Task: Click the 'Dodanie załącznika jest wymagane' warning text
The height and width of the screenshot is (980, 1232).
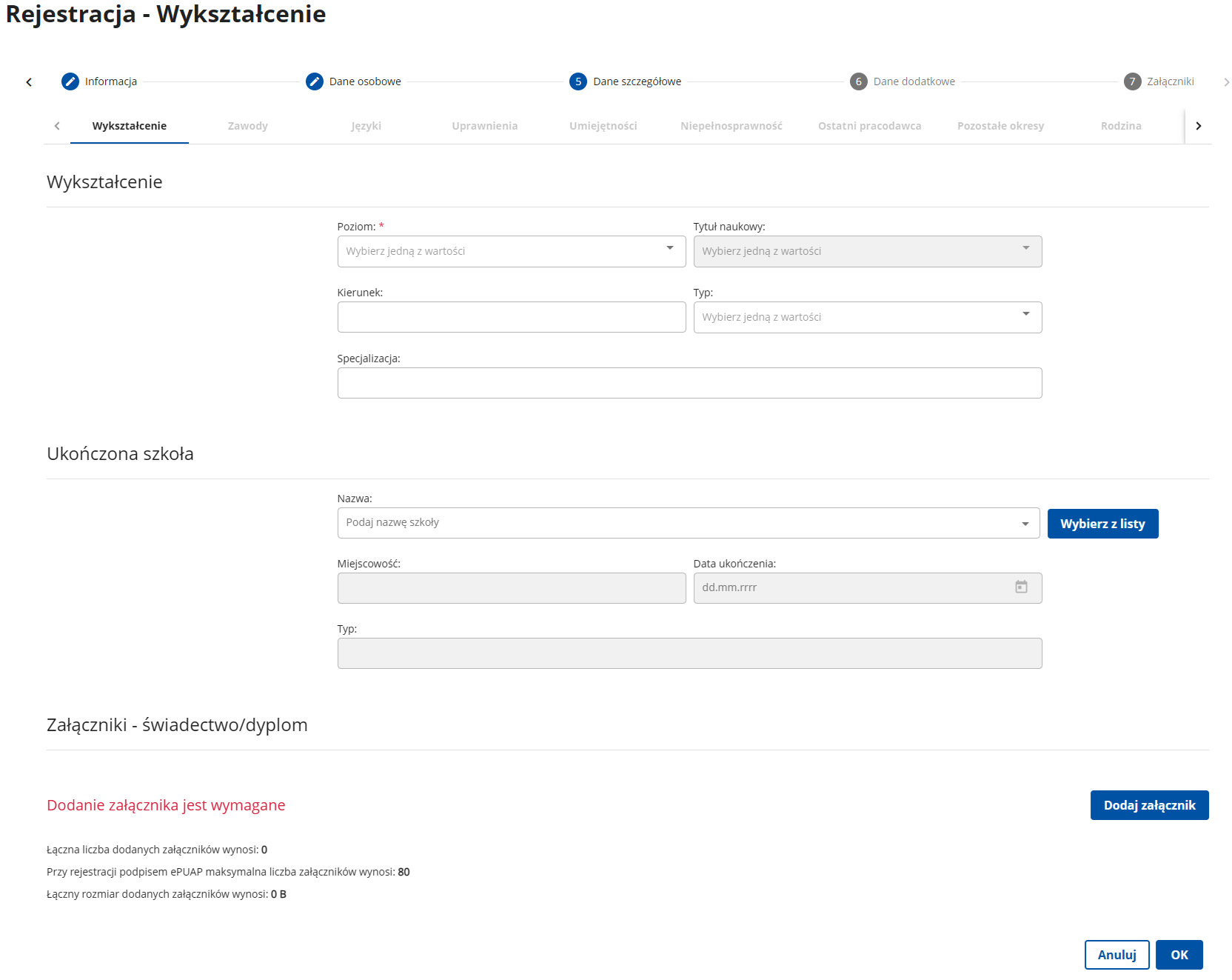Action: click(166, 805)
